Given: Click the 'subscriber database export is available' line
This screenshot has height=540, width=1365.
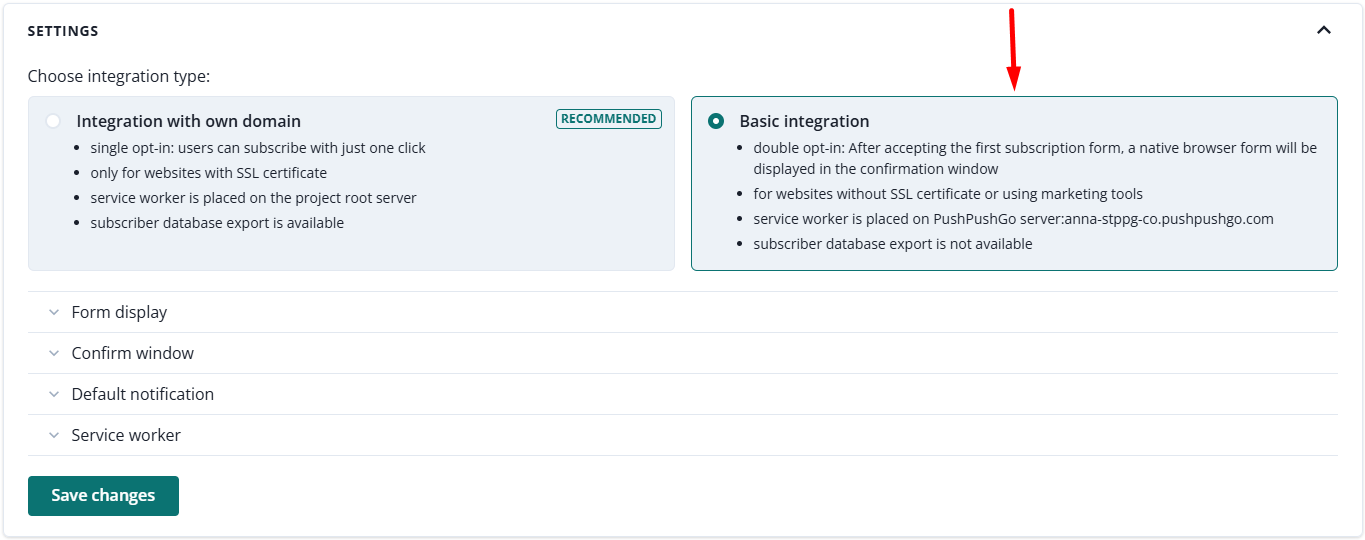Looking at the screenshot, I should (x=217, y=223).
